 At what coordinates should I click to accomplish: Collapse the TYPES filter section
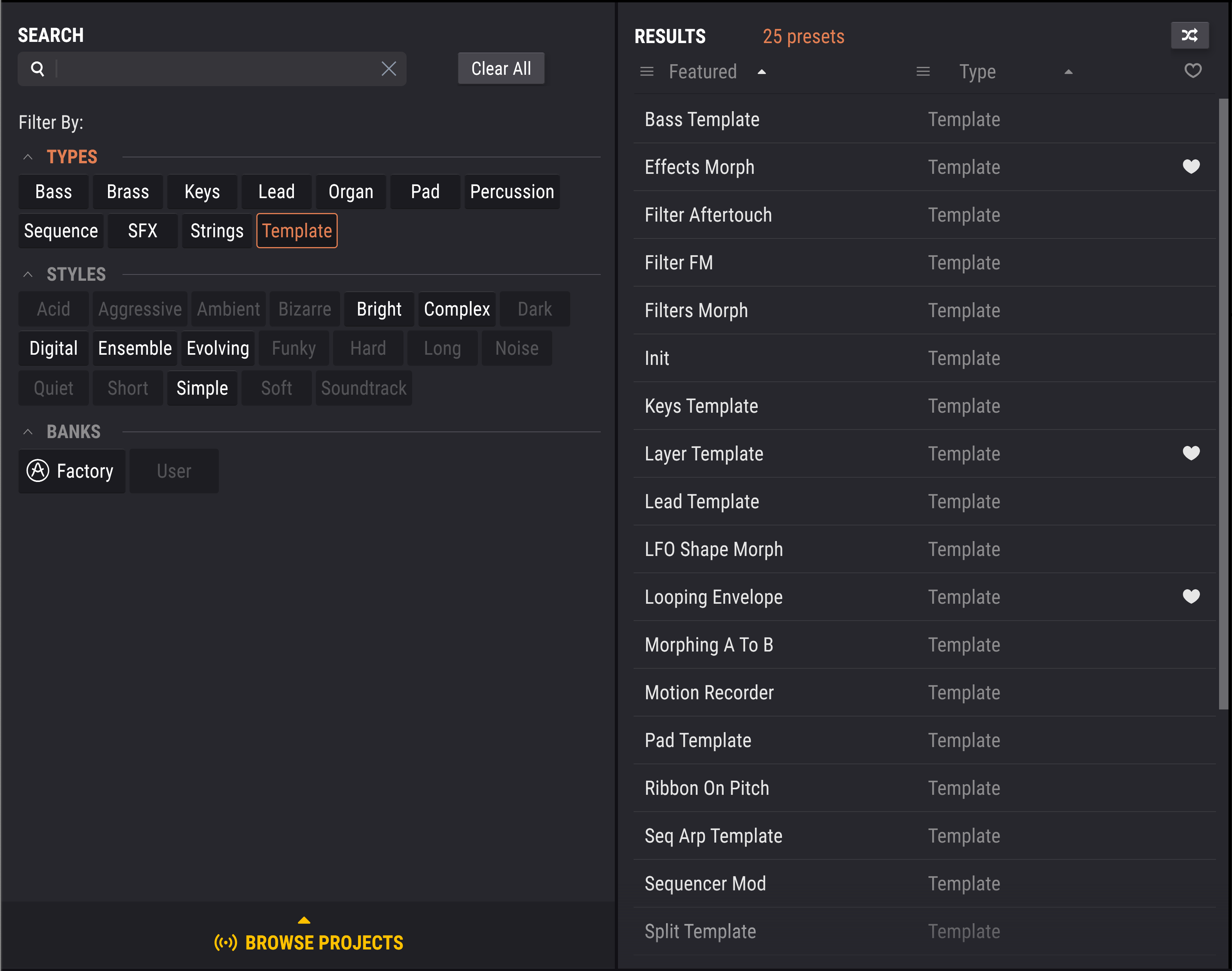[x=28, y=156]
